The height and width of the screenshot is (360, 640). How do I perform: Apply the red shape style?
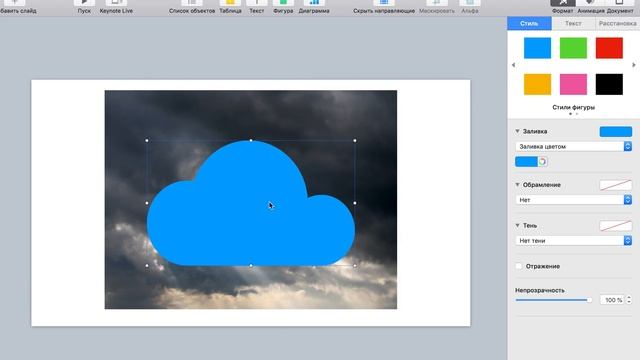pos(609,48)
